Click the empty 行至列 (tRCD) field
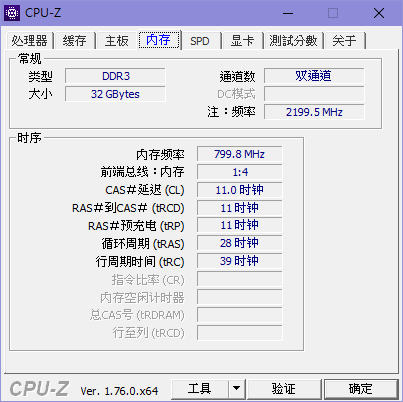 pos(239,333)
